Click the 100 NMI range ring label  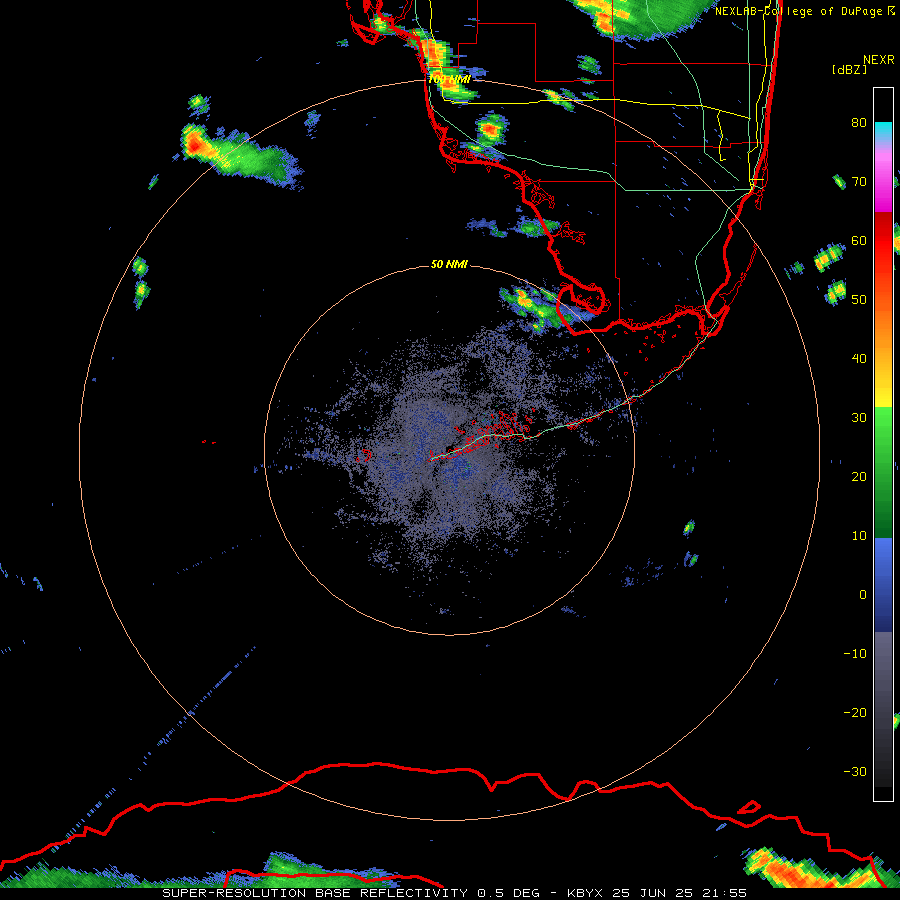click(449, 79)
